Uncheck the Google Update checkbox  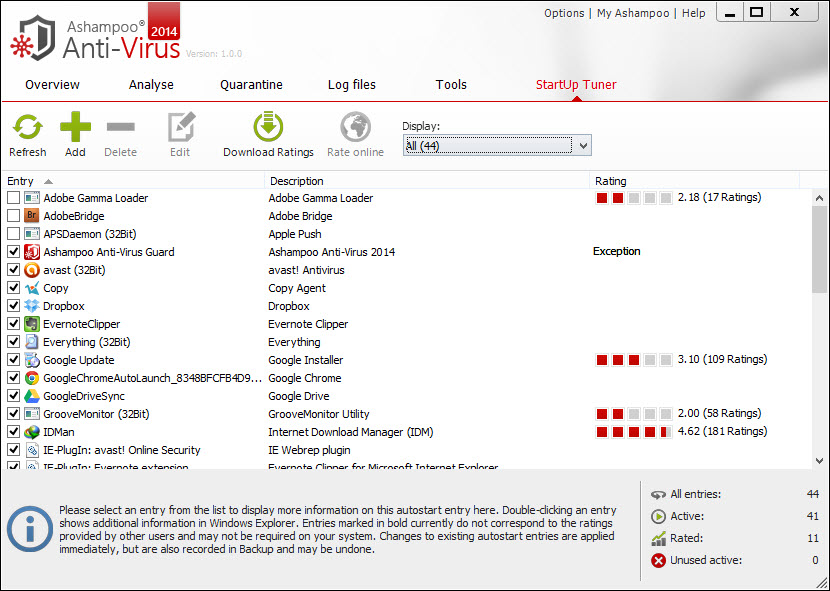(x=13, y=360)
